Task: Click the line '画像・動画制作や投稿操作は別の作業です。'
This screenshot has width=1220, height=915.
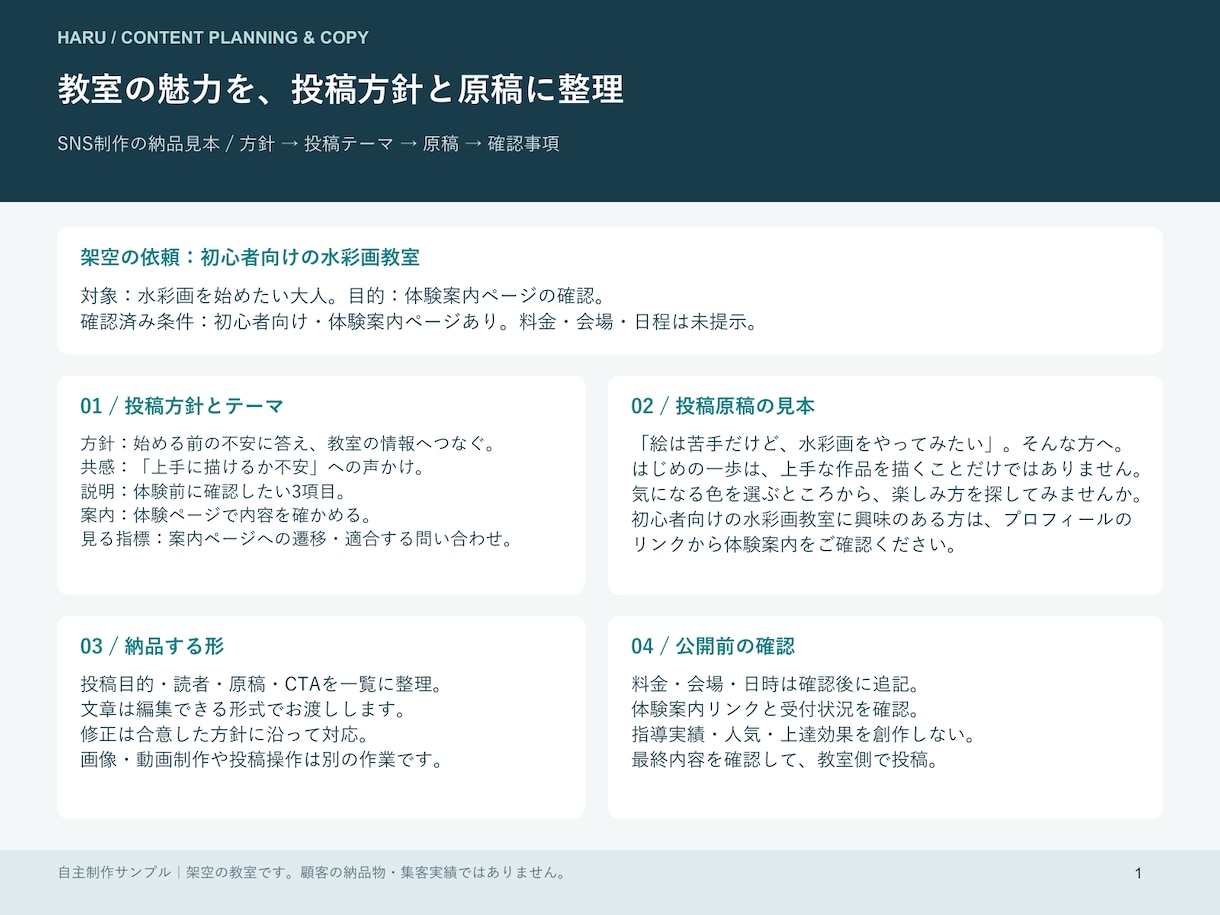Action: click(x=261, y=759)
